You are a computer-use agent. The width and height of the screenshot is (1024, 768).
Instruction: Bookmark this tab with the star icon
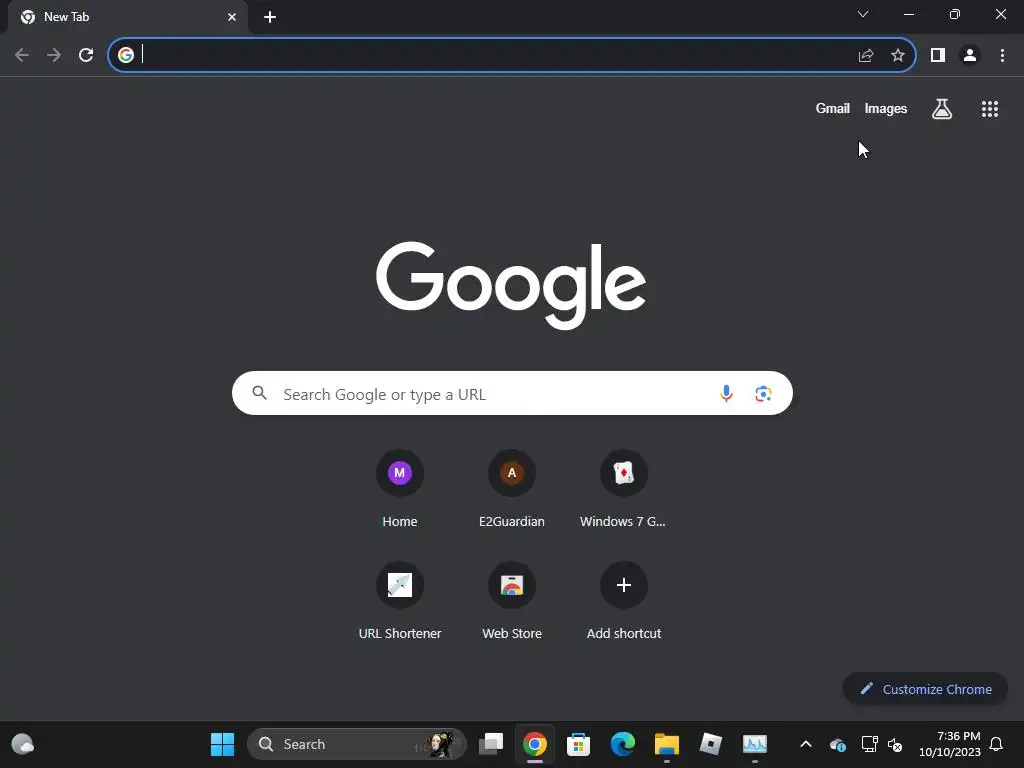pos(898,56)
